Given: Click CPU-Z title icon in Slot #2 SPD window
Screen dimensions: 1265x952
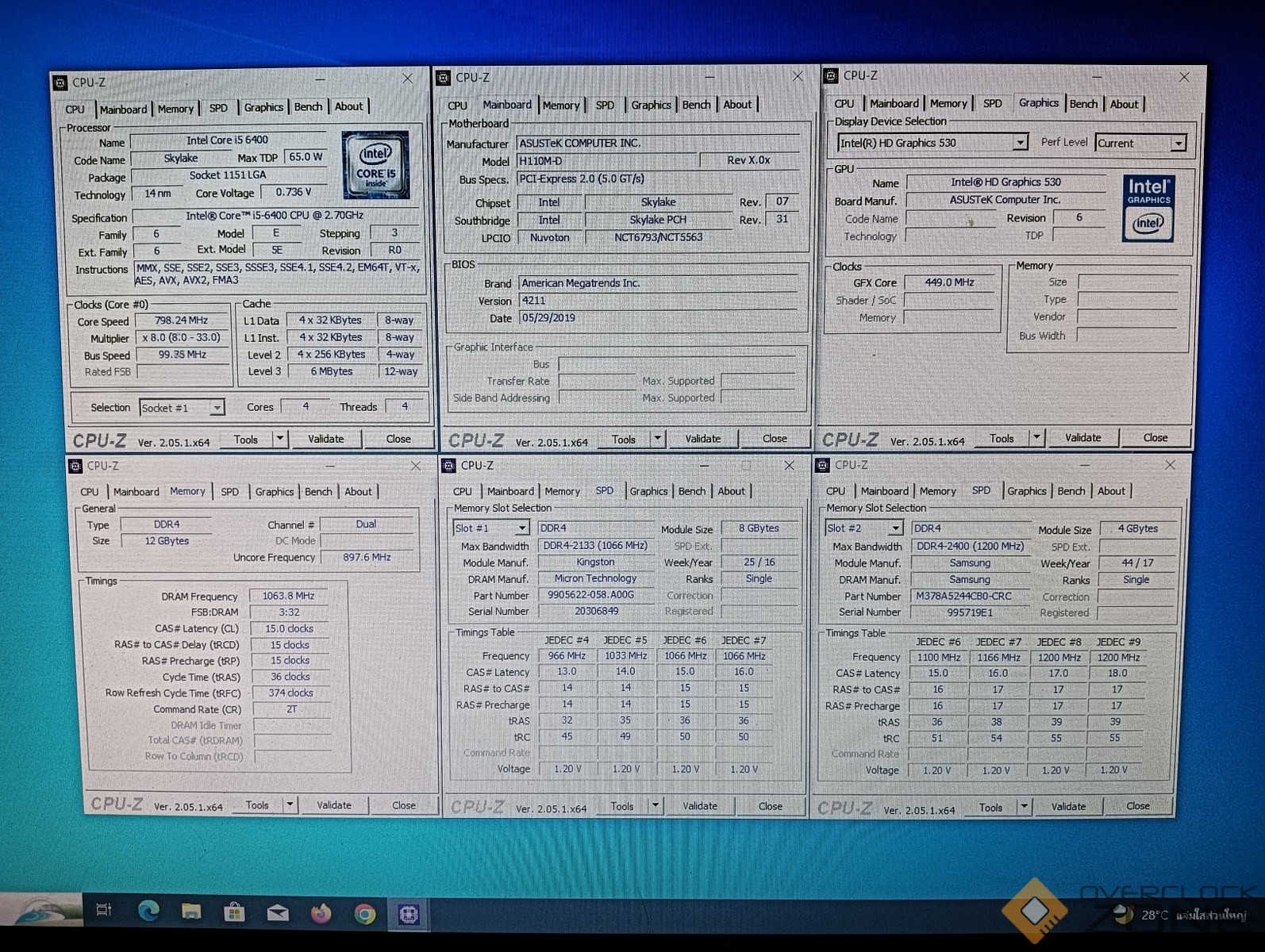Looking at the screenshot, I should tap(822, 465).
